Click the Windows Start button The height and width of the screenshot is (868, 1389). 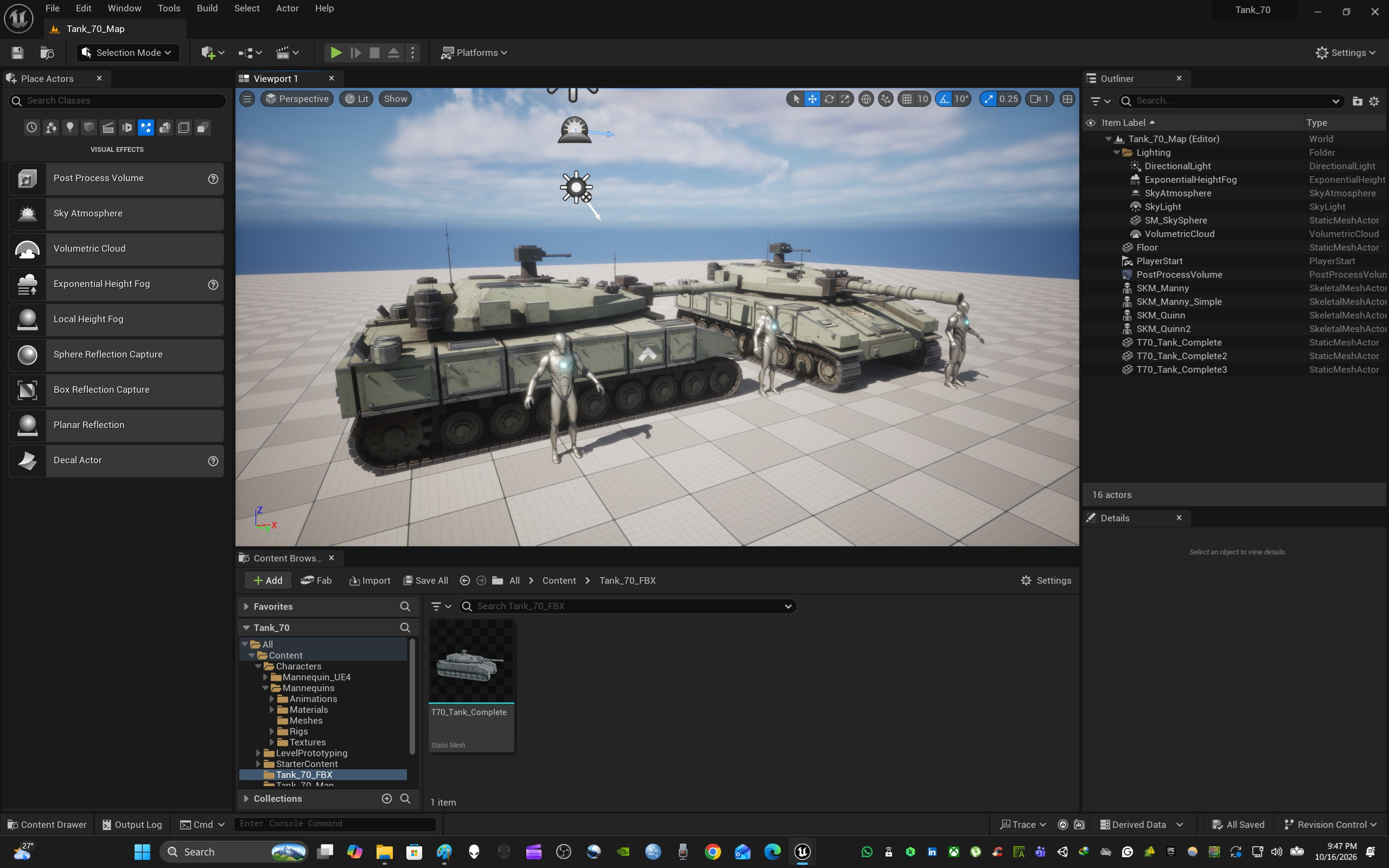(x=142, y=852)
